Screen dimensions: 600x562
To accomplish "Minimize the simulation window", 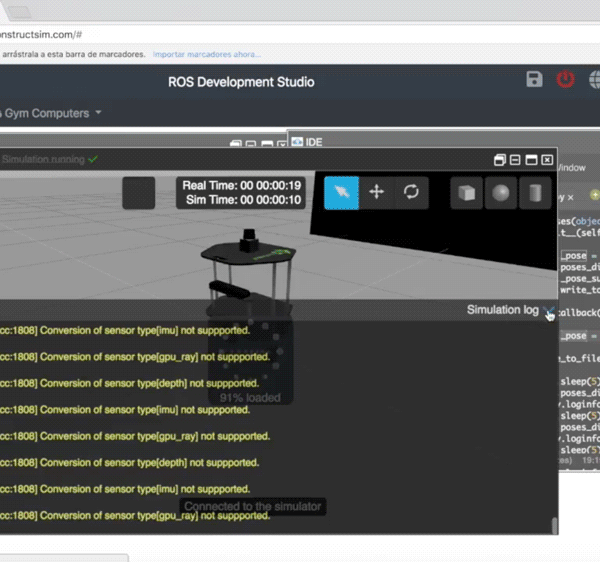I will click(515, 160).
